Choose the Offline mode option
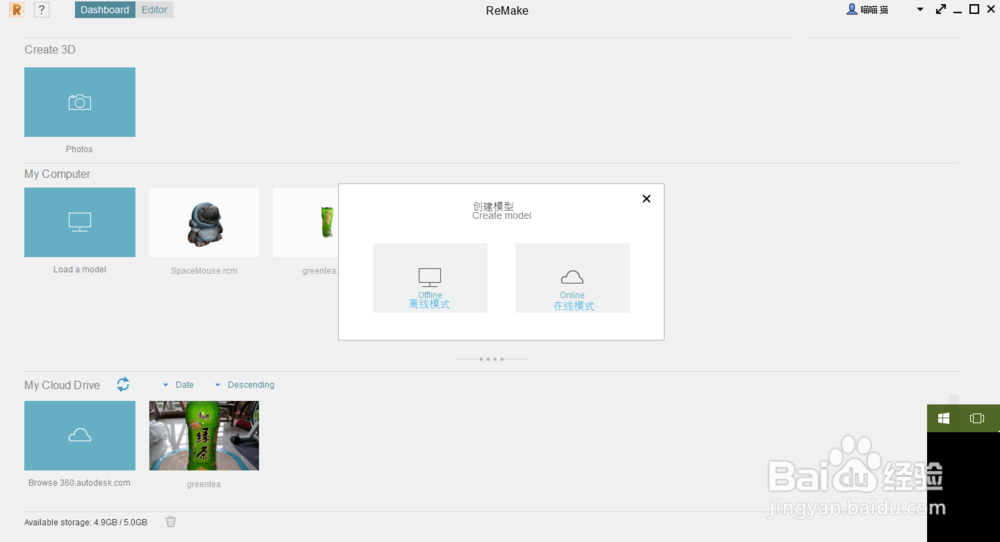The image size is (1000, 542). pos(430,278)
